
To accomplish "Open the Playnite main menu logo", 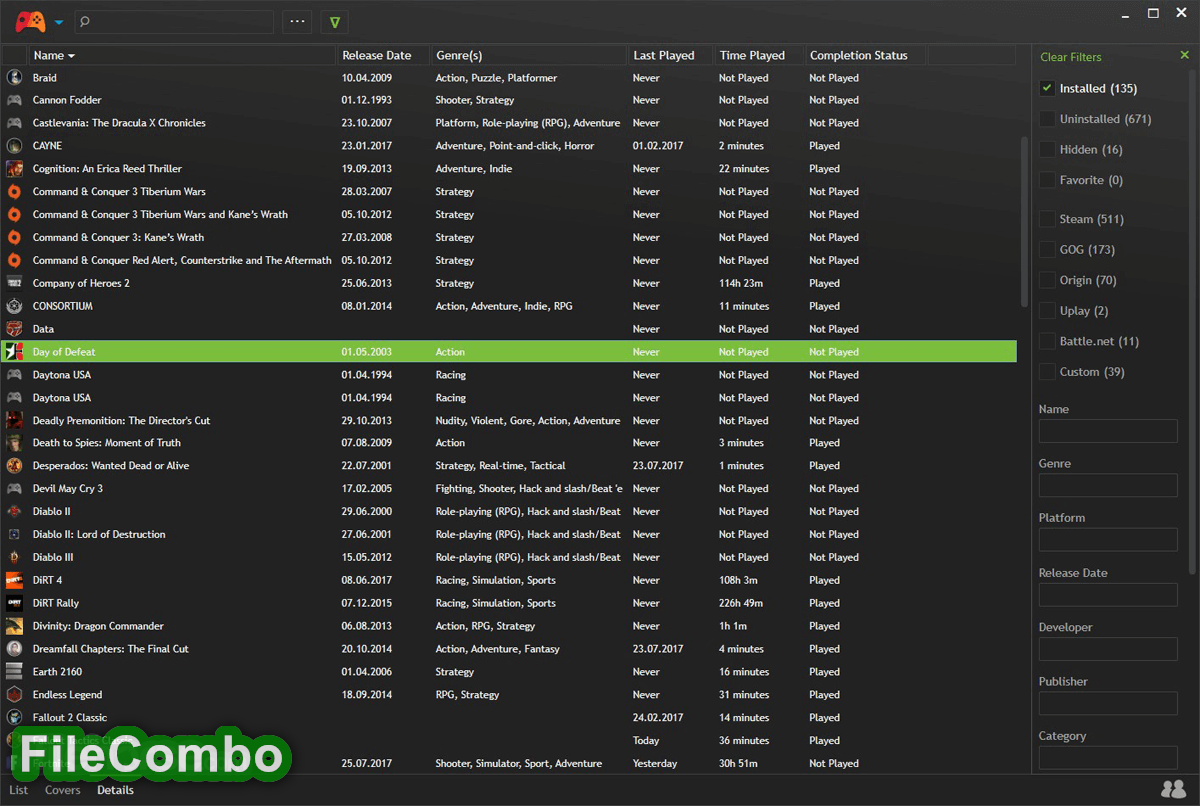I will (x=30, y=21).
